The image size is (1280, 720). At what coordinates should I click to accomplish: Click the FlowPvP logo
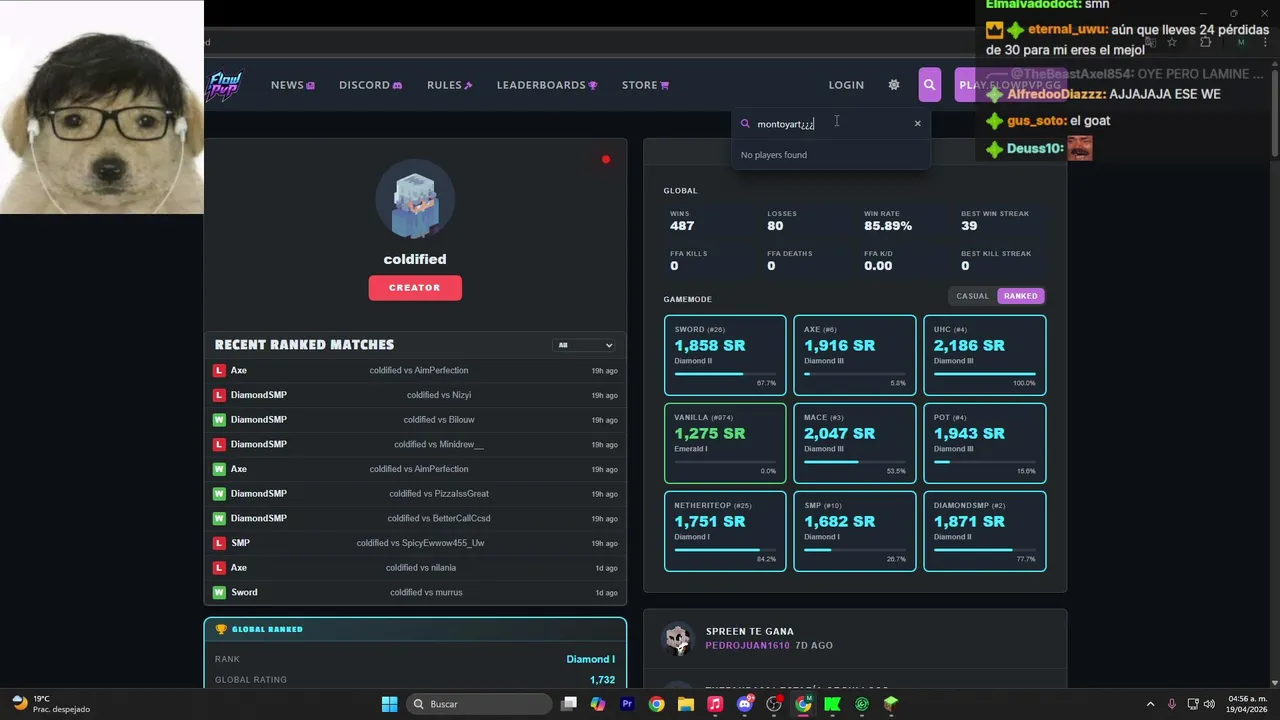pyautogui.click(x=223, y=85)
